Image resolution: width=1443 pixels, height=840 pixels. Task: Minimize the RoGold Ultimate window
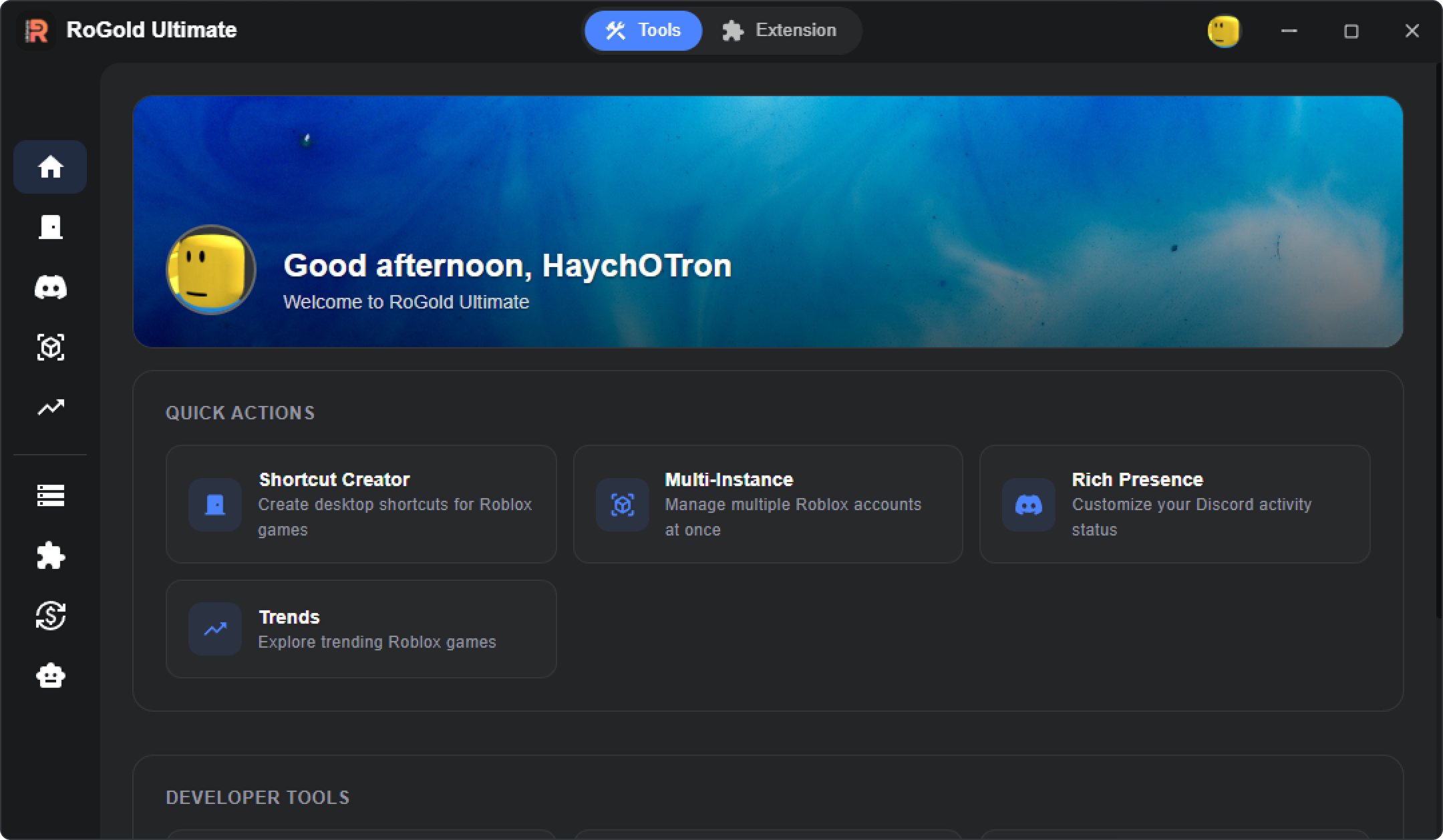tap(1289, 31)
